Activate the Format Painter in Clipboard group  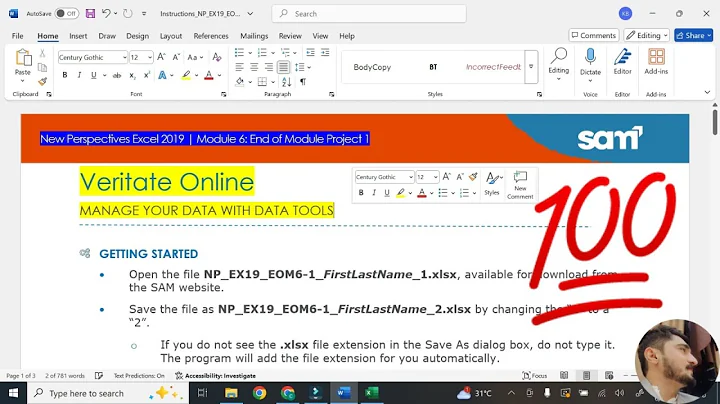coord(42,81)
